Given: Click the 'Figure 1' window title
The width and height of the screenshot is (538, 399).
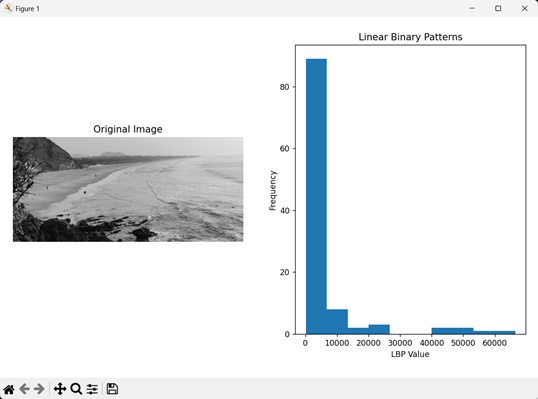Looking at the screenshot, I should coord(27,9).
